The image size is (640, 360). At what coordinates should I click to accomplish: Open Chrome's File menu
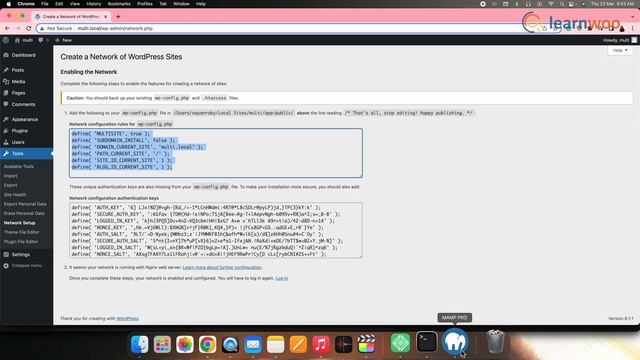click(x=45, y=4)
